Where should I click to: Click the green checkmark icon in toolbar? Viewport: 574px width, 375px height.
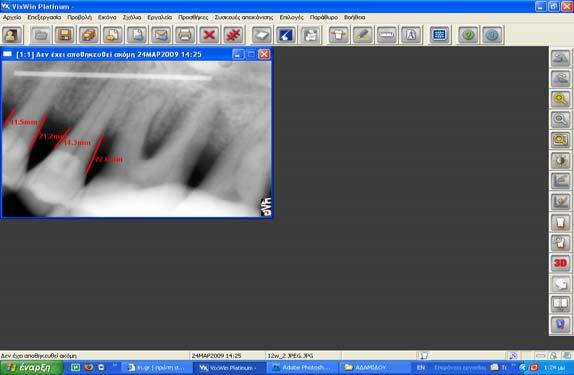(x=468, y=35)
